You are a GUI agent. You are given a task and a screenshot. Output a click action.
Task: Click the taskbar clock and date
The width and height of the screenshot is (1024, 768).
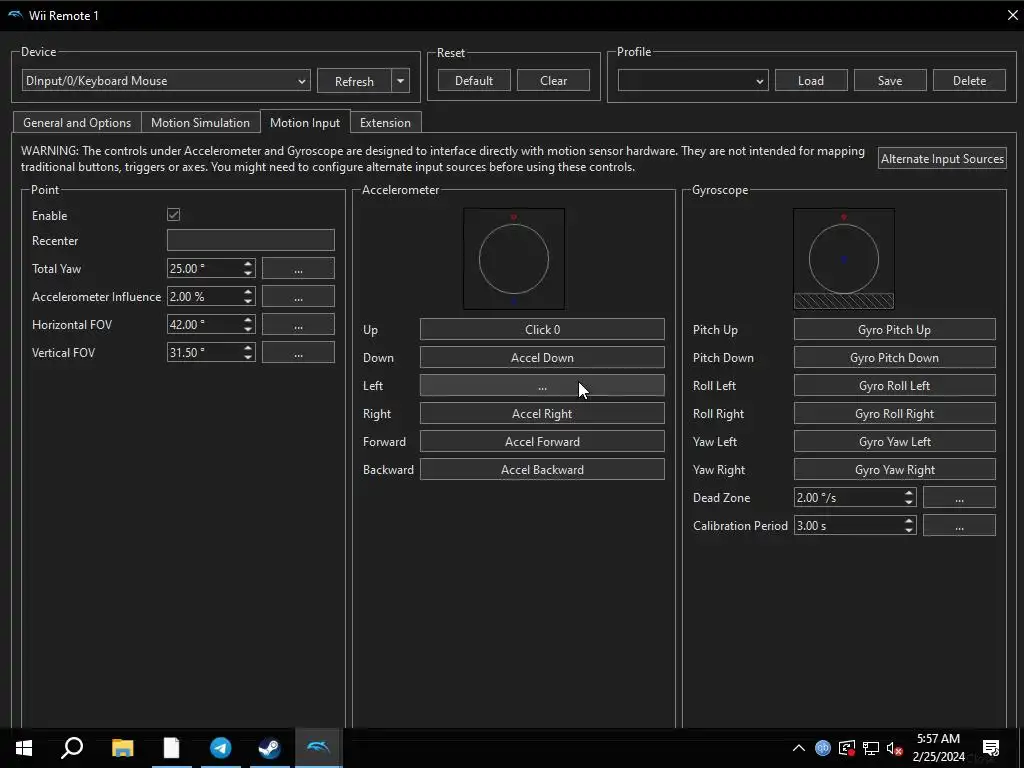click(938, 748)
